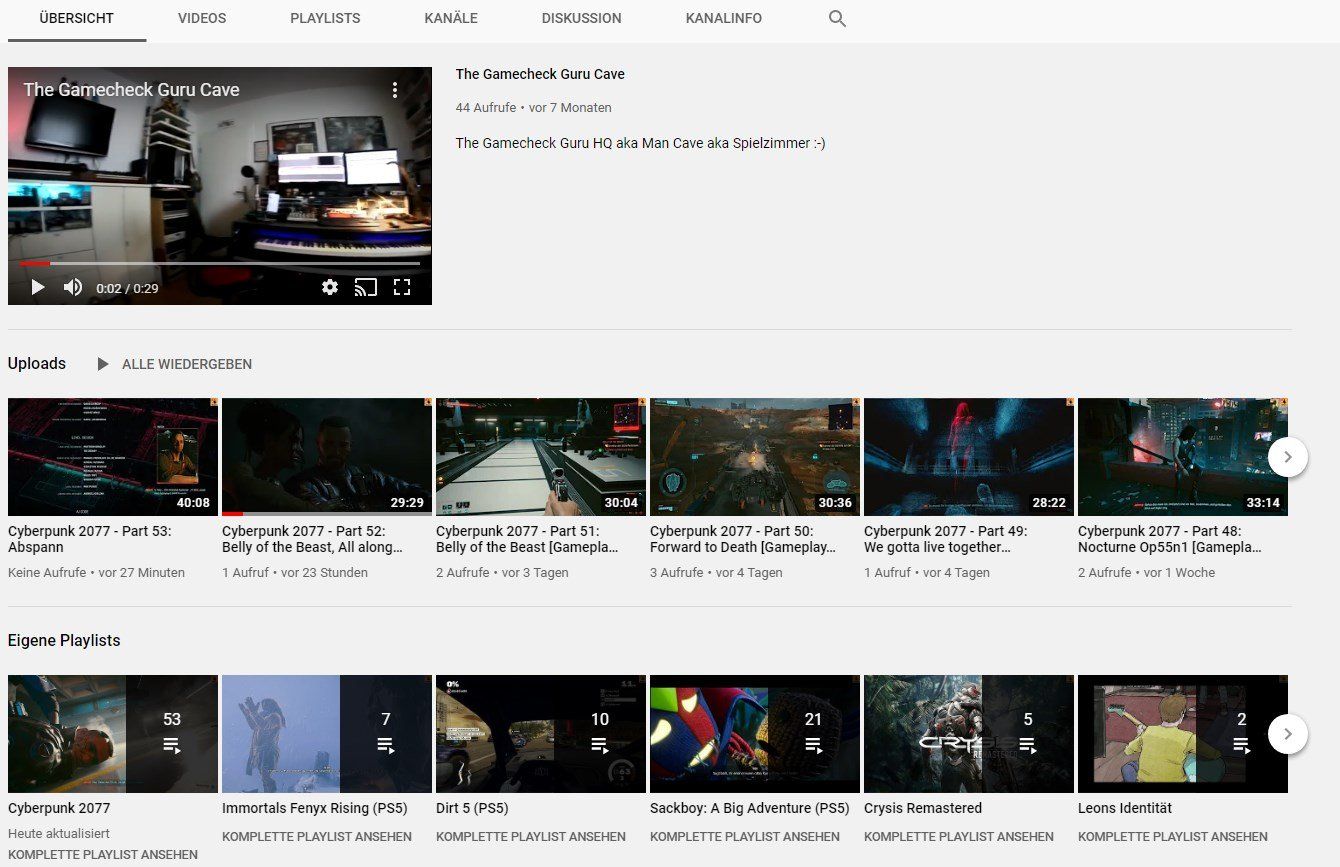Click the 'Crysis Remastered' playlist title

pyautogui.click(x=923, y=808)
